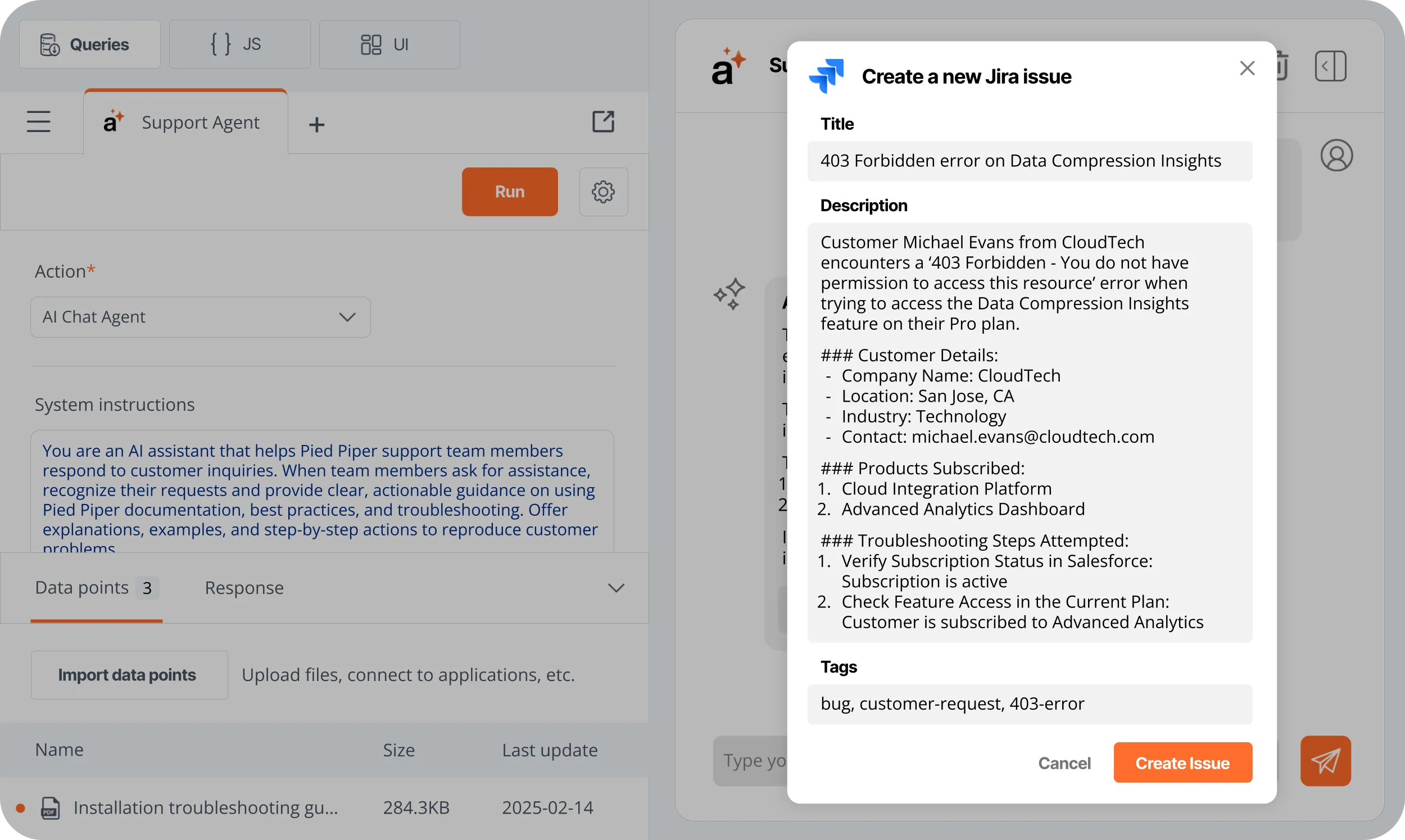Click Import data points button
1405x840 pixels.
pyautogui.click(x=129, y=675)
